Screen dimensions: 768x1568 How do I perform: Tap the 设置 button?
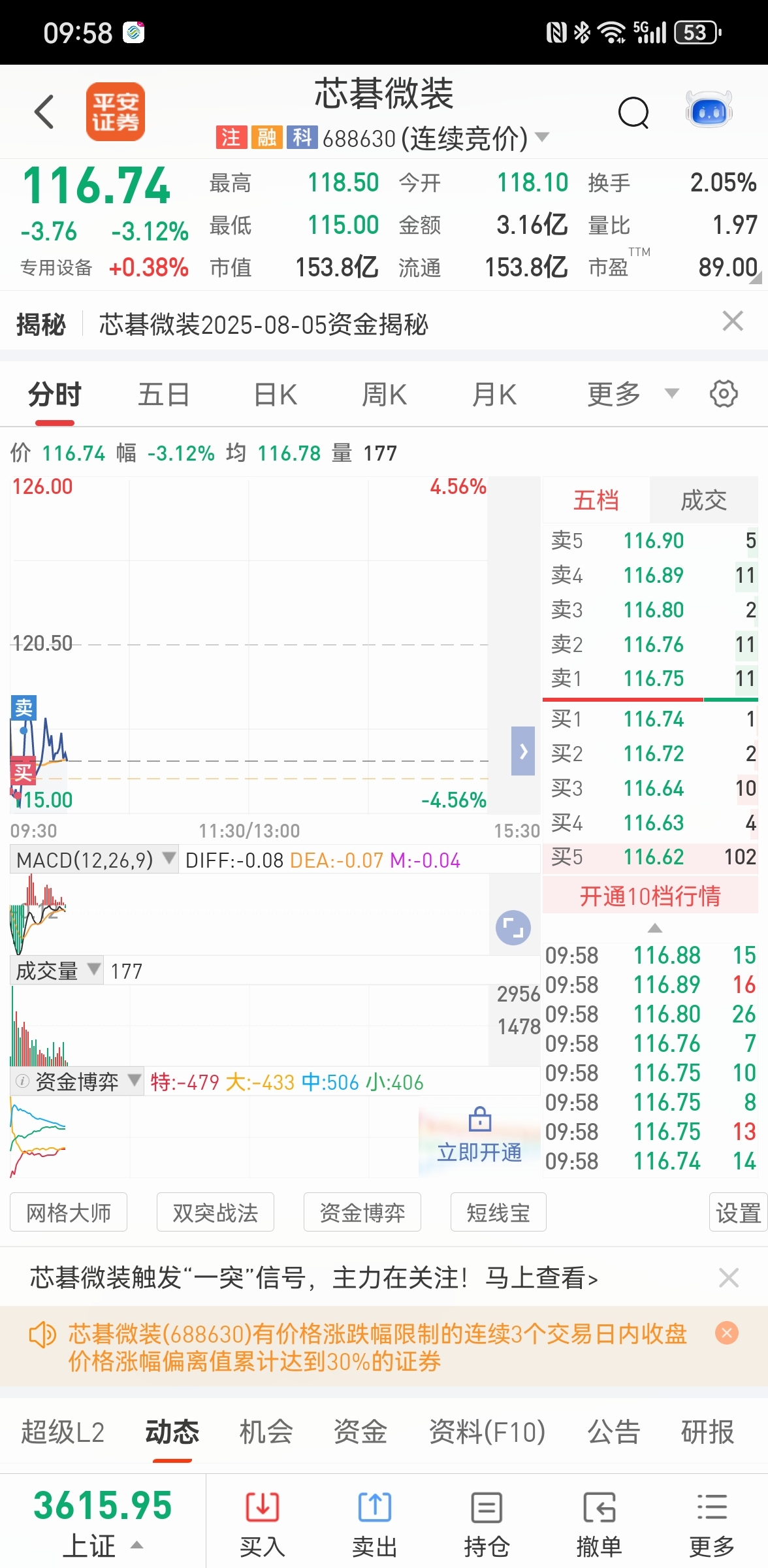[x=739, y=1213]
